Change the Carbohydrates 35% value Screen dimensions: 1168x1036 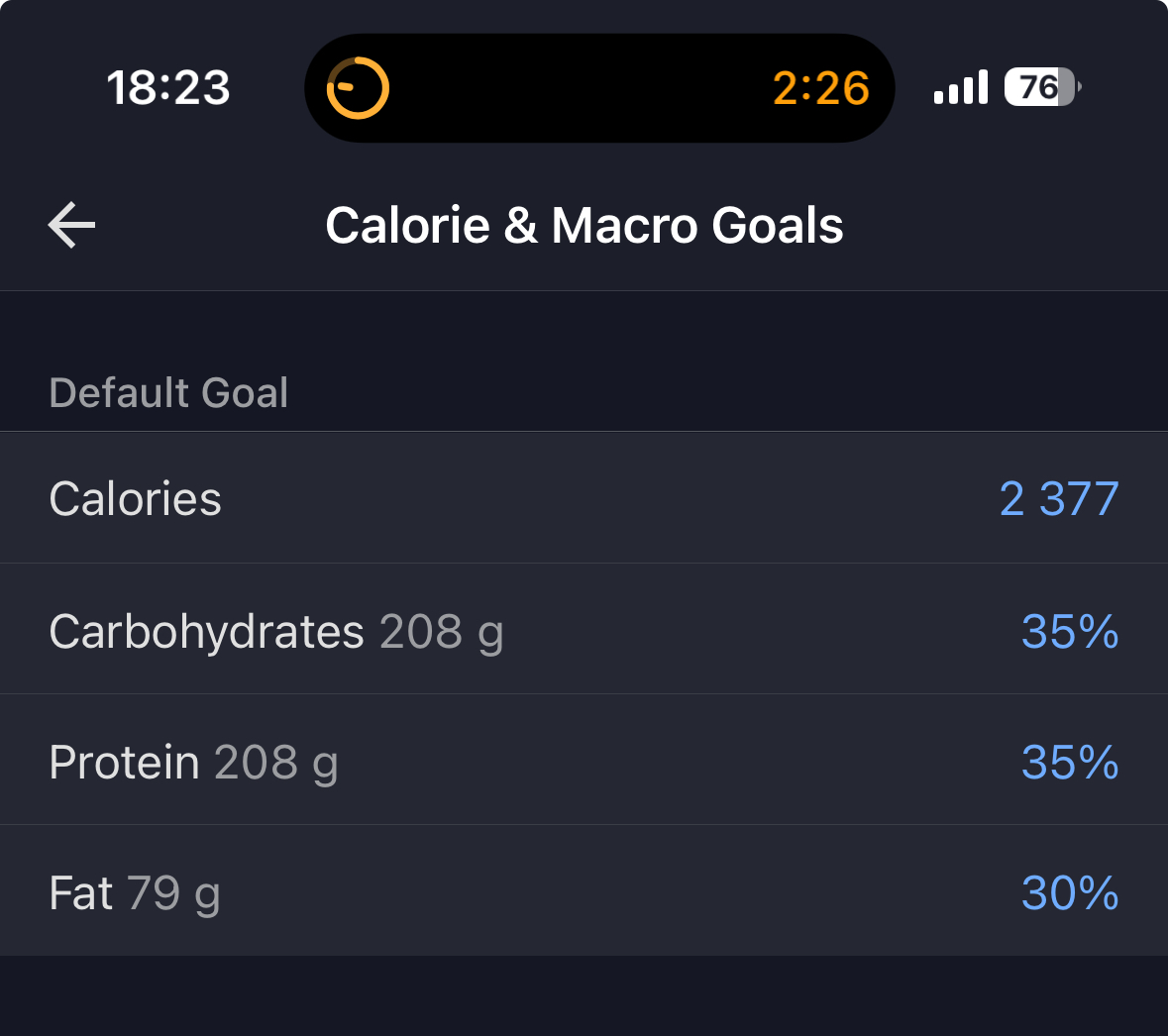(x=1070, y=632)
